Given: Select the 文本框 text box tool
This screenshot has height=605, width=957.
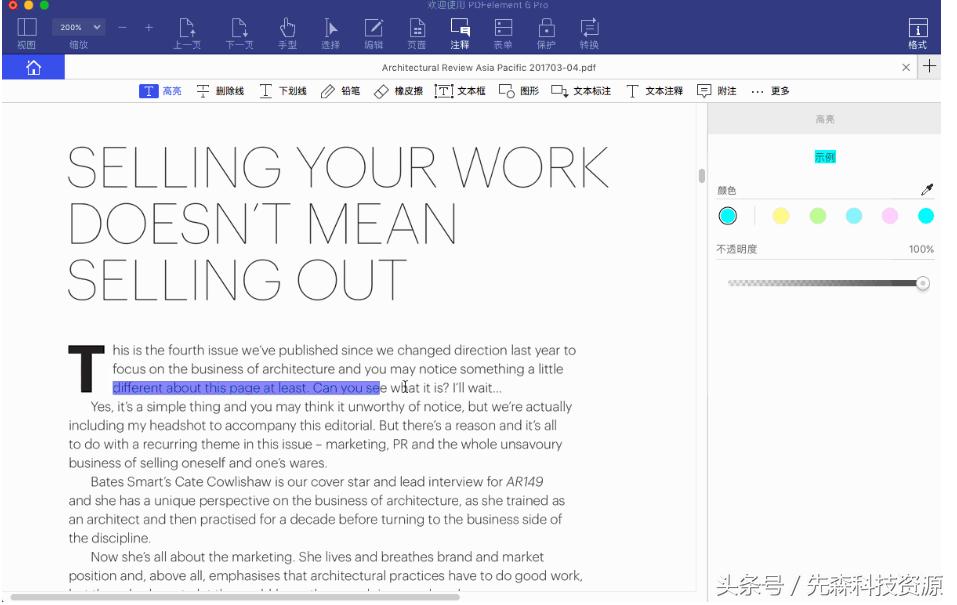Looking at the screenshot, I should click(x=460, y=91).
